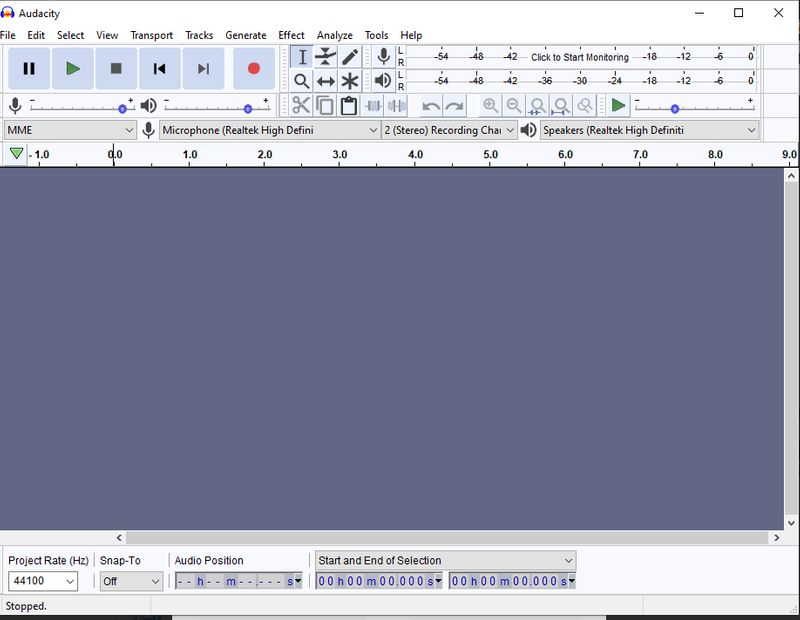Click the Project Rate combo box
800x620 pixels.
pyautogui.click(x=42, y=581)
